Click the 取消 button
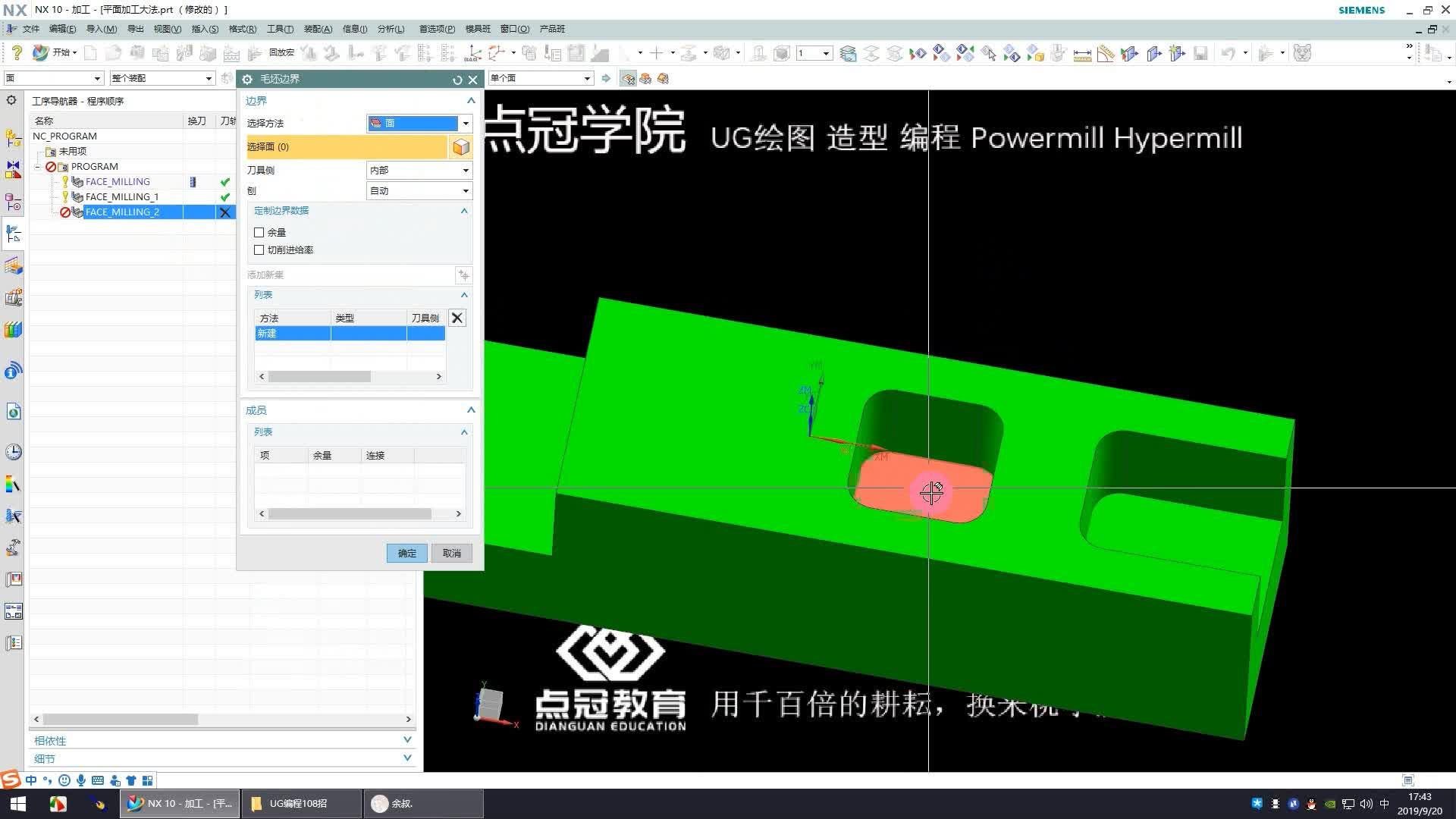 coord(452,554)
